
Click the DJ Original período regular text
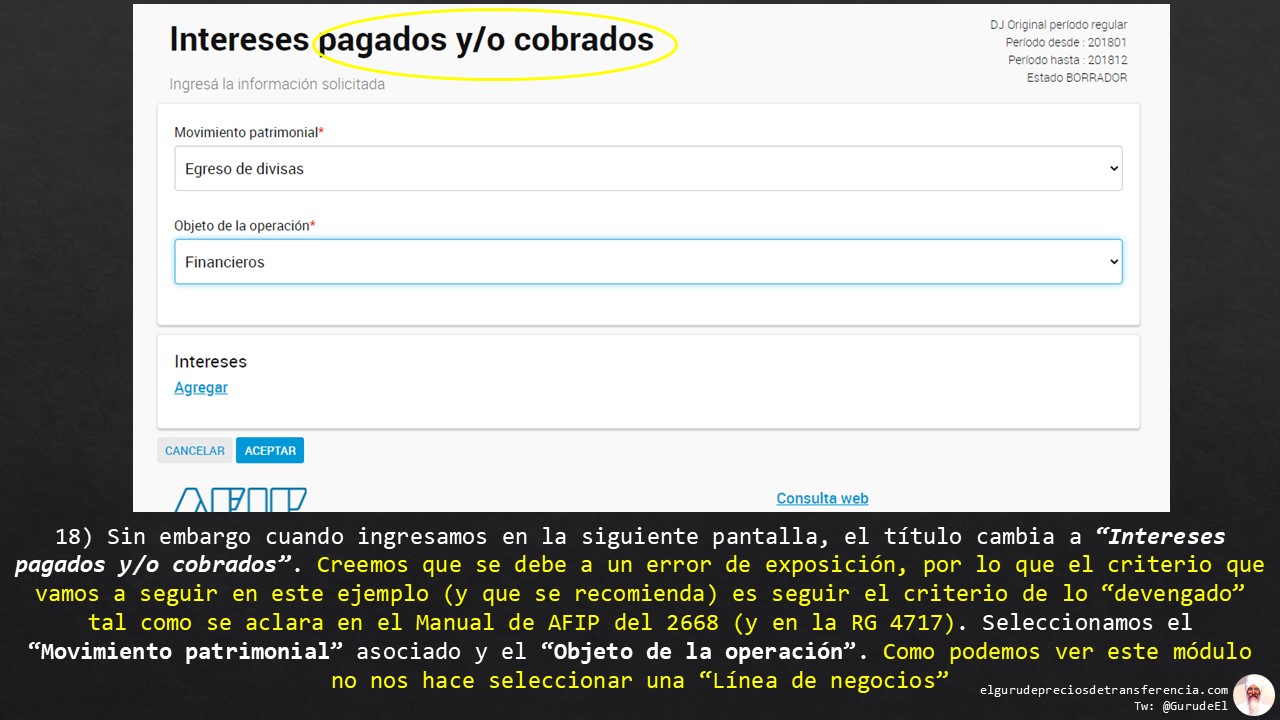1059,24
